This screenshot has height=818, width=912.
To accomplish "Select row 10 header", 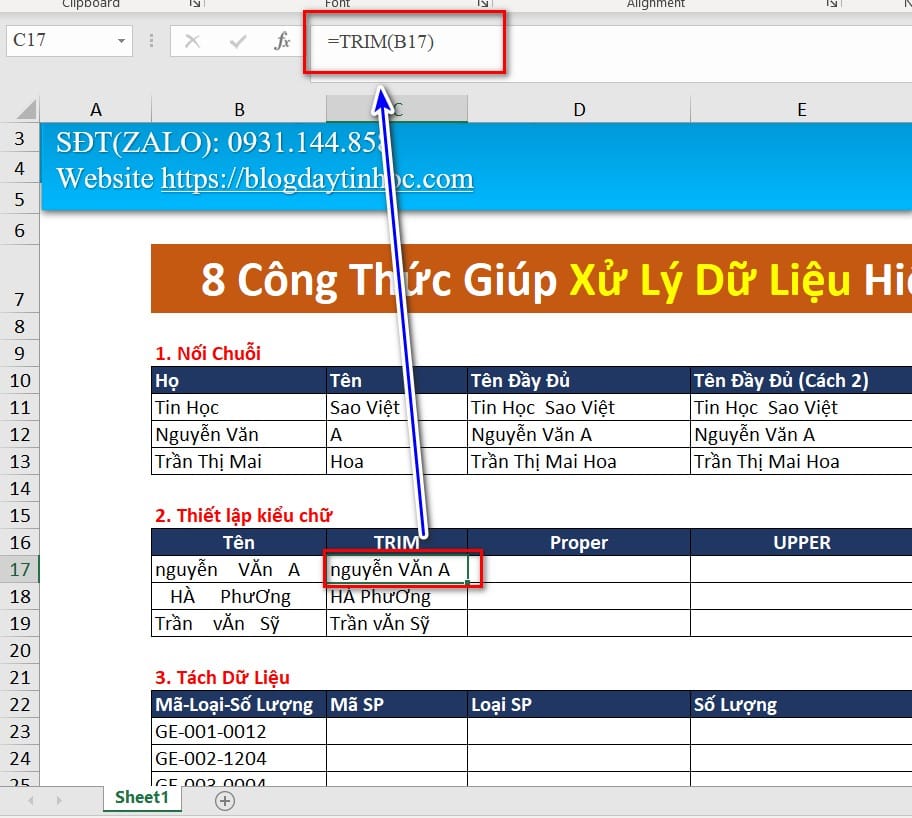I will [20, 380].
